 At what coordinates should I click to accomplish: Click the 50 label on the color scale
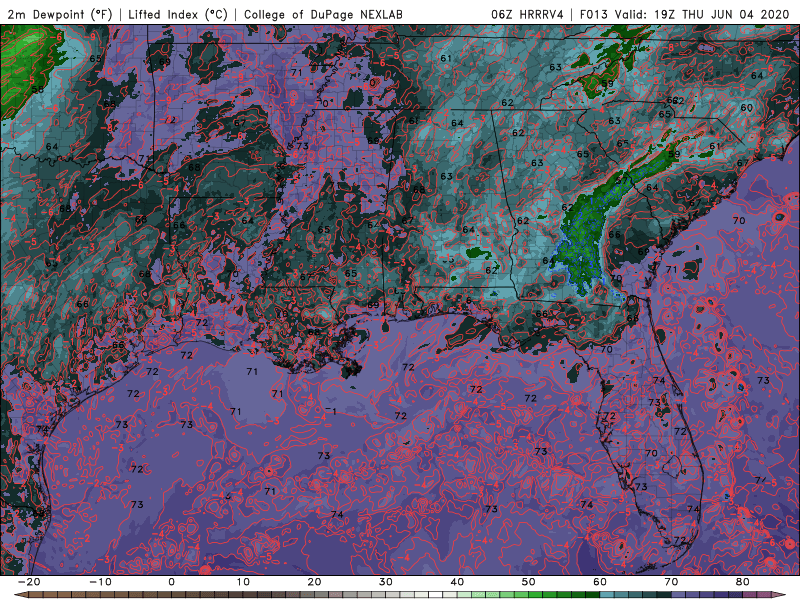point(529,582)
